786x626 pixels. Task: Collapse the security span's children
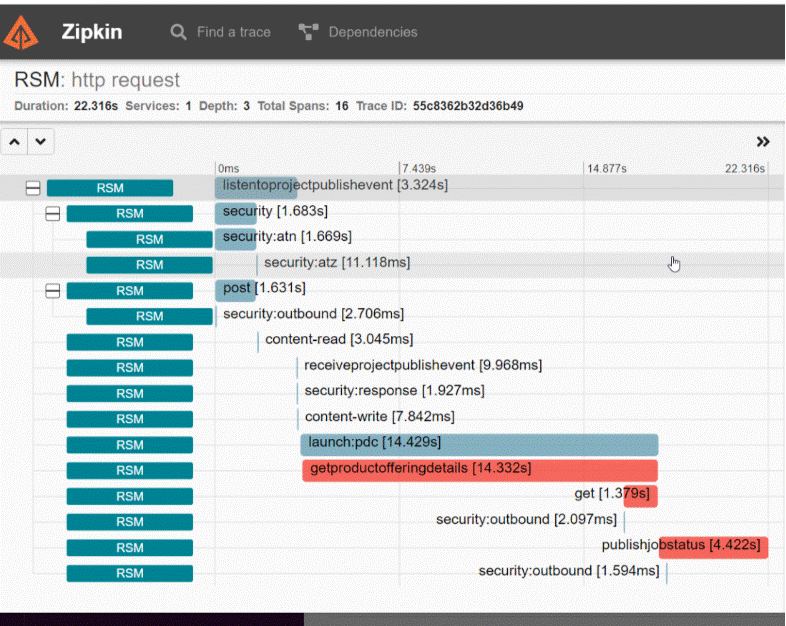coord(53,214)
